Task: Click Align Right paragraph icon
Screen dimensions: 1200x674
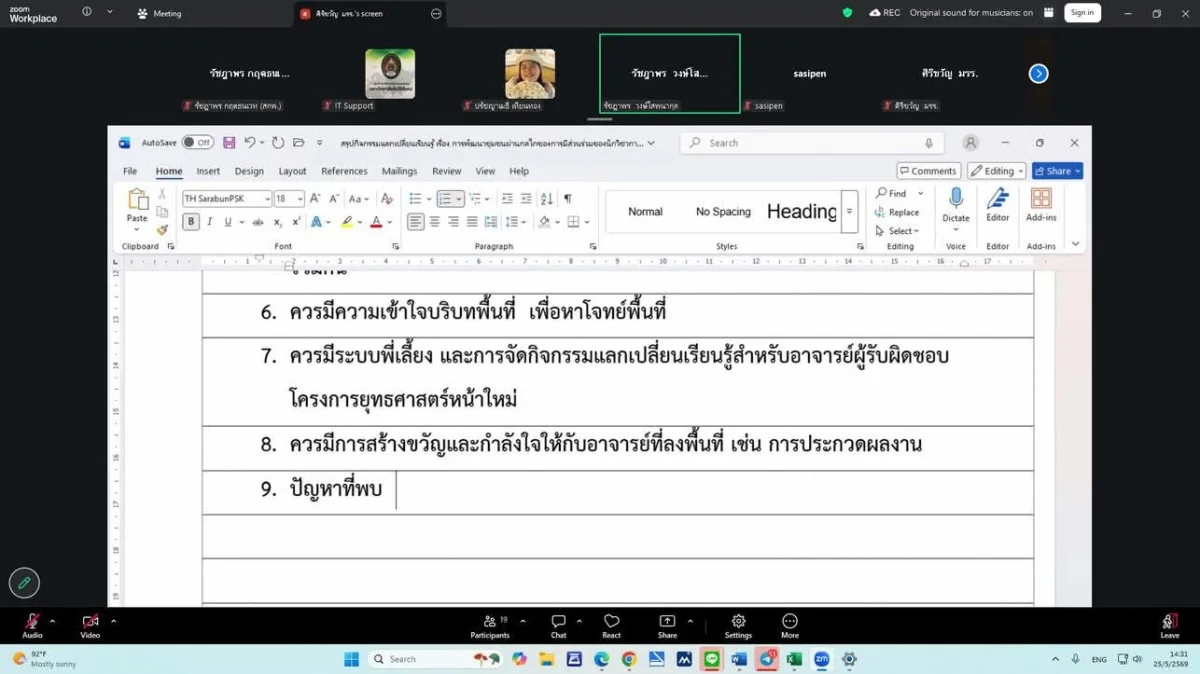Action: pyautogui.click(x=453, y=222)
